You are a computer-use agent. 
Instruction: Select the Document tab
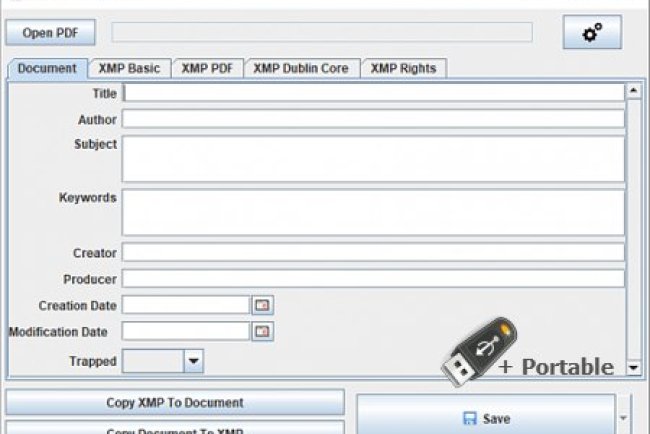click(x=47, y=68)
